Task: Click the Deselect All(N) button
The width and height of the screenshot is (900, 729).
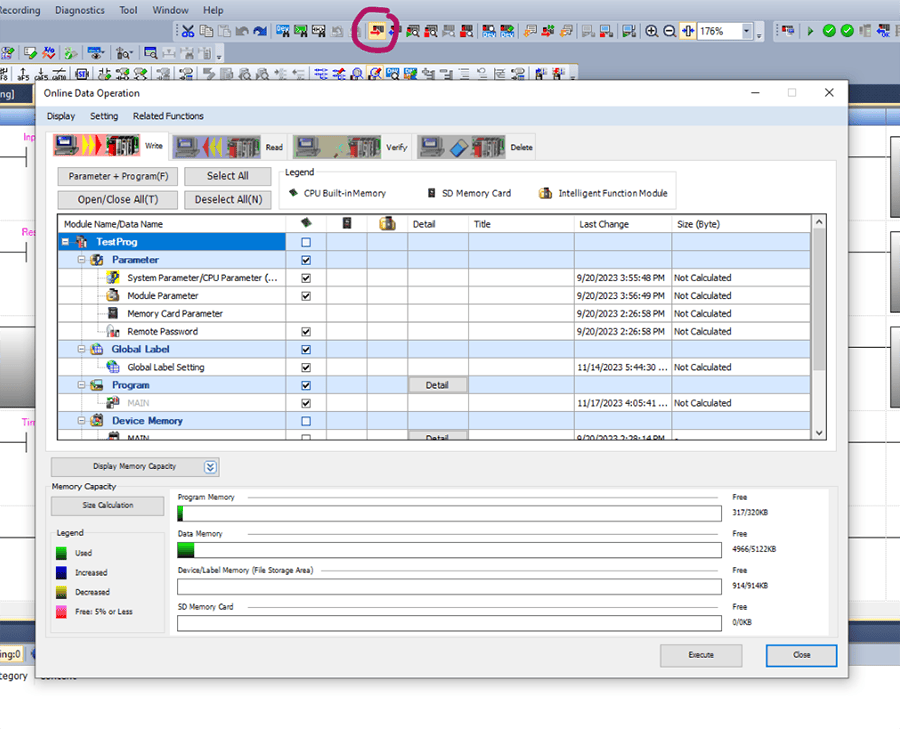Action: tap(228, 200)
